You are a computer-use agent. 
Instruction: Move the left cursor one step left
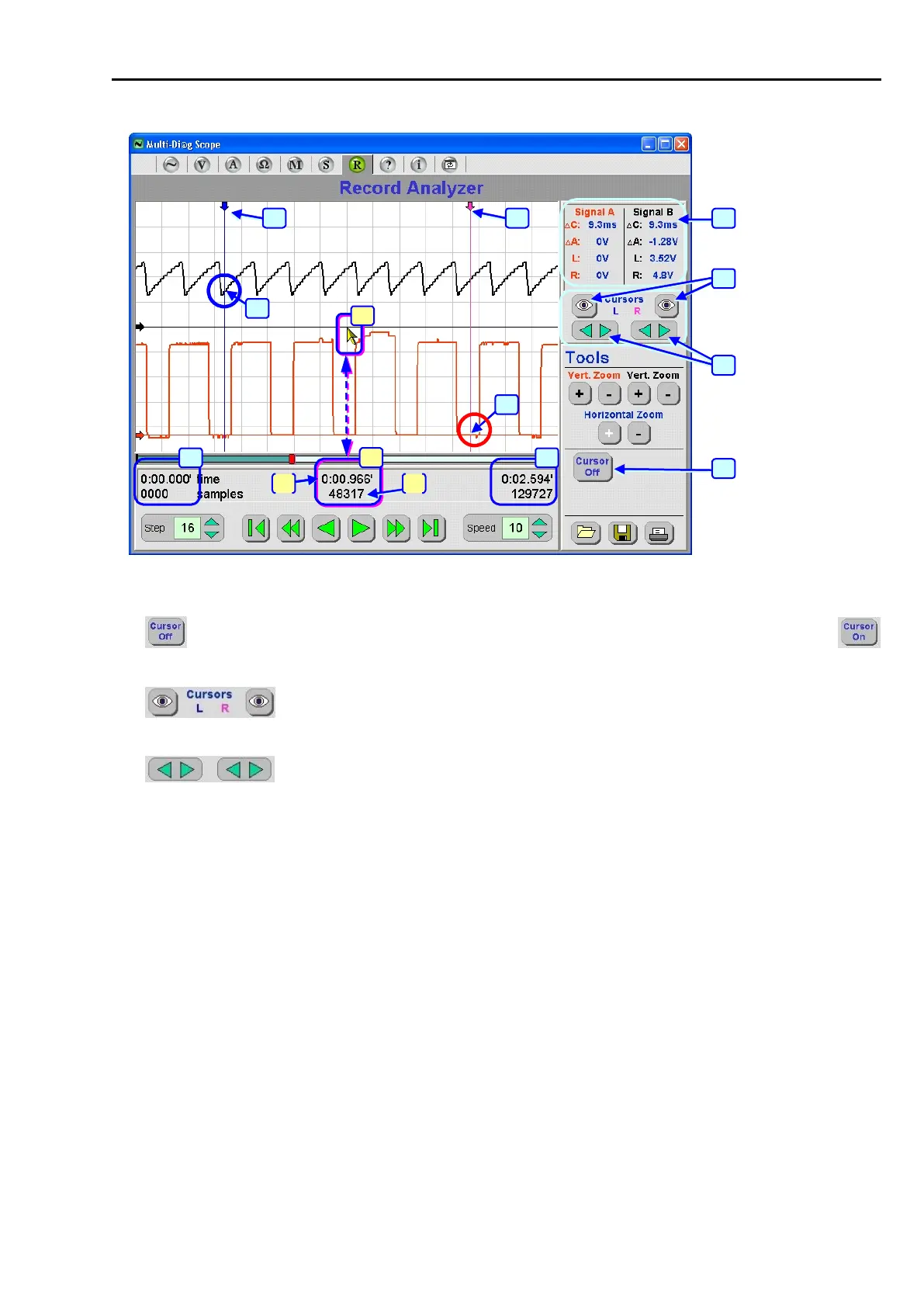click(x=586, y=331)
